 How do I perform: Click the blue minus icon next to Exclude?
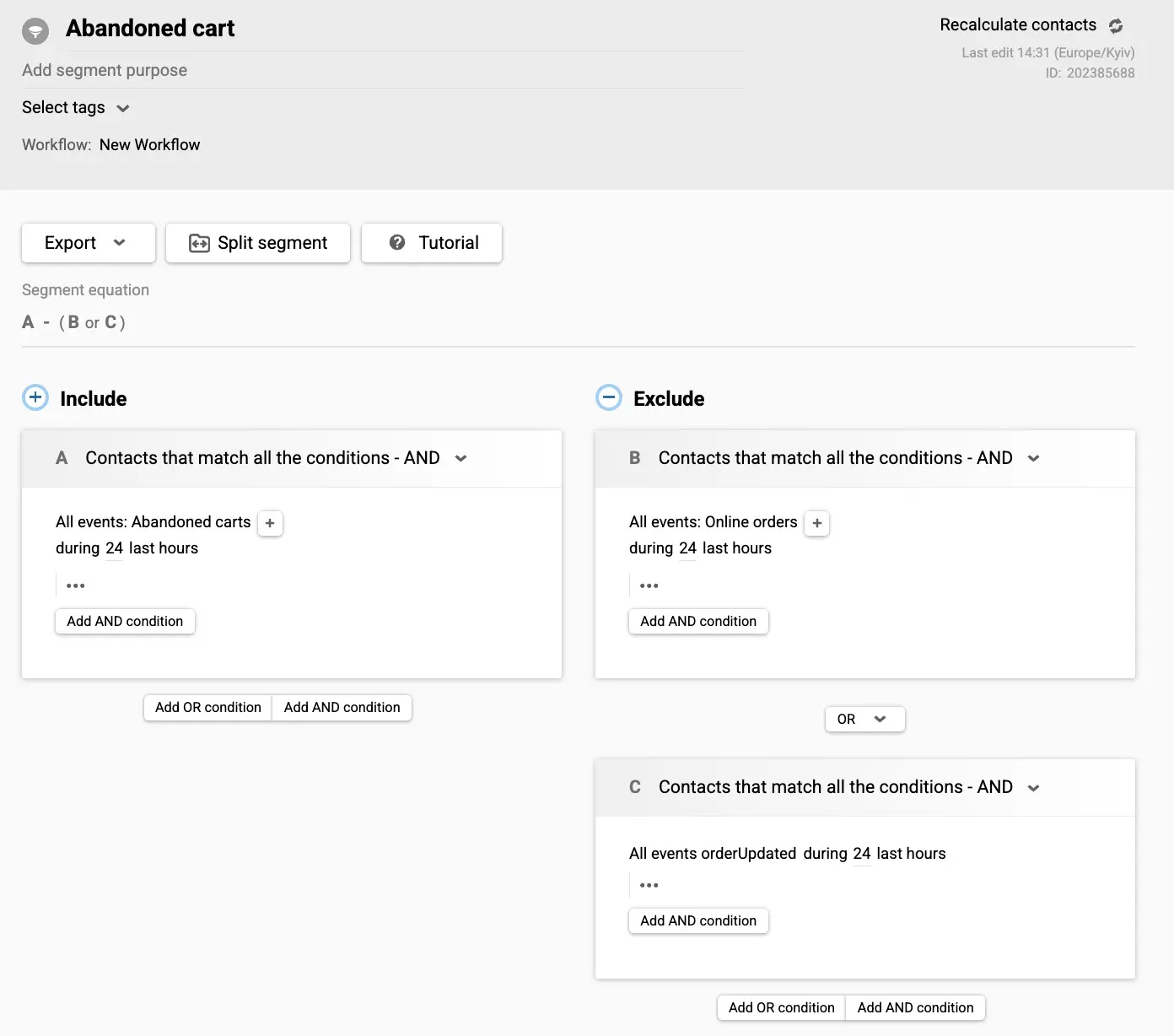coord(609,398)
